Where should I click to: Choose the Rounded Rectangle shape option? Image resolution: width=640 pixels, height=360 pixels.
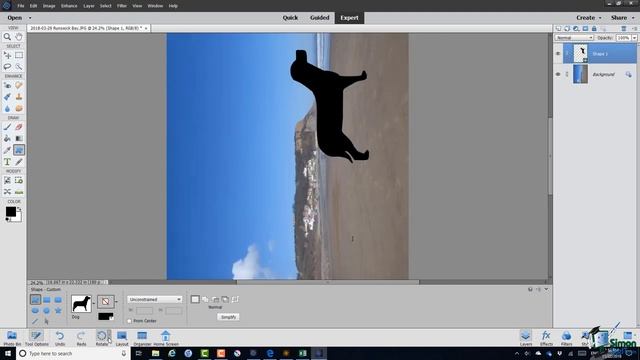[58, 300]
